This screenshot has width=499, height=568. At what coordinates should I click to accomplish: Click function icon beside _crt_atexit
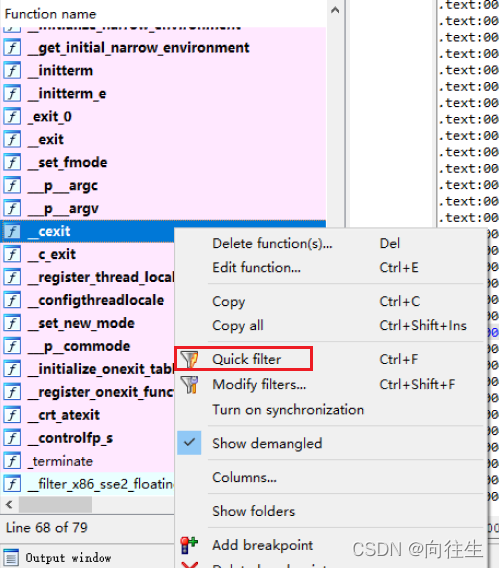pos(12,415)
